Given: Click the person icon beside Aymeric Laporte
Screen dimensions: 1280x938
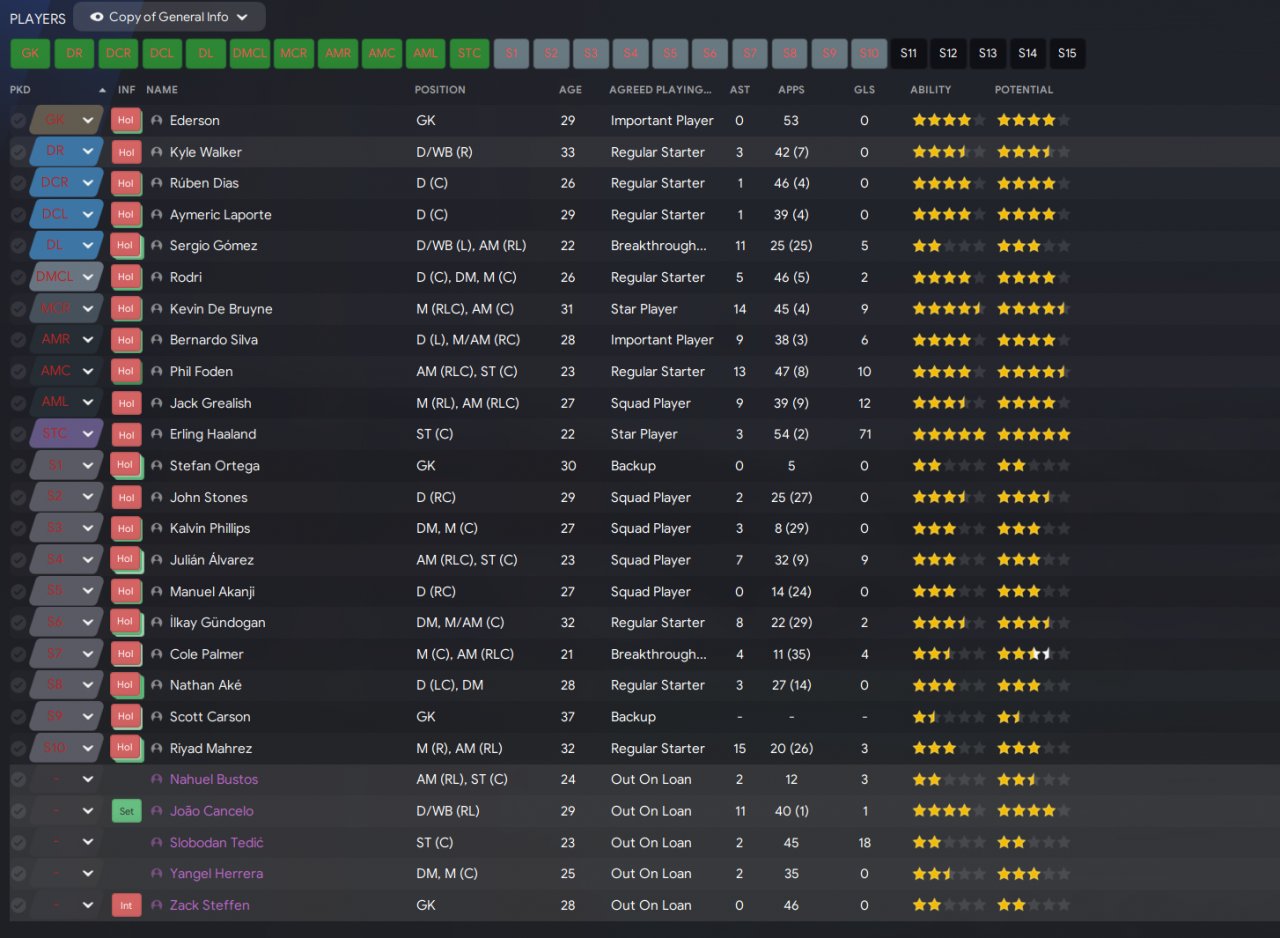Looking at the screenshot, I should pos(157,215).
